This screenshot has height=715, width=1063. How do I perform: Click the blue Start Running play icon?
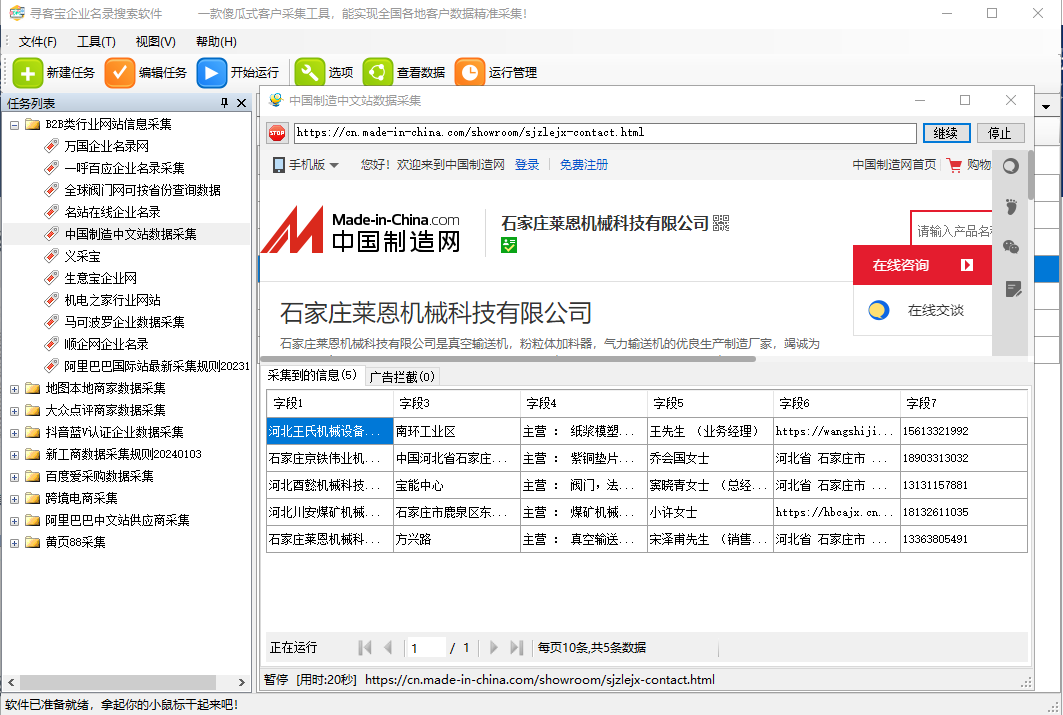pyautogui.click(x=212, y=73)
